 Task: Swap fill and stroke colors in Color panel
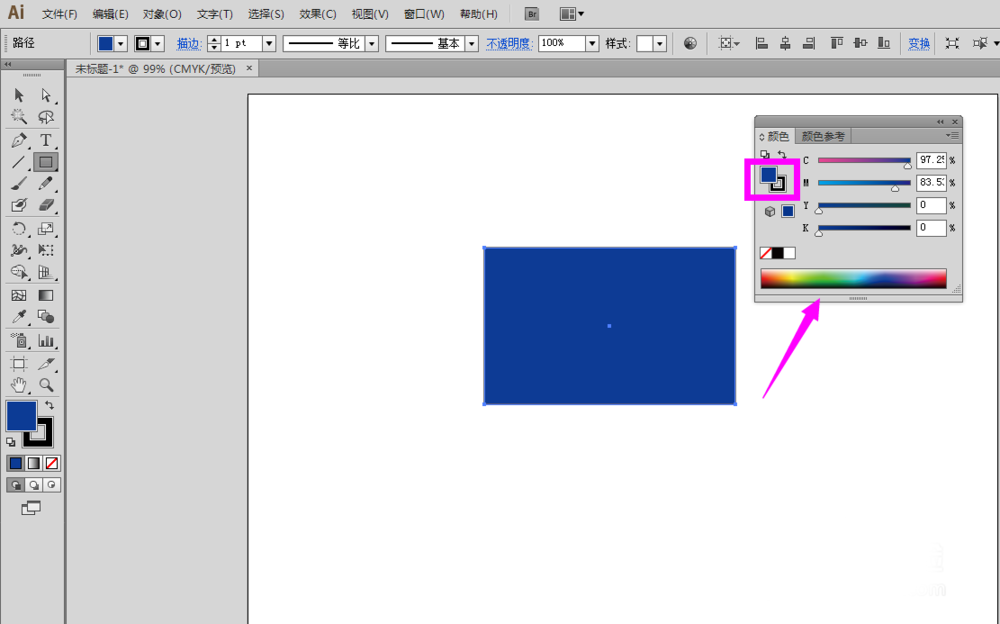[x=782, y=154]
